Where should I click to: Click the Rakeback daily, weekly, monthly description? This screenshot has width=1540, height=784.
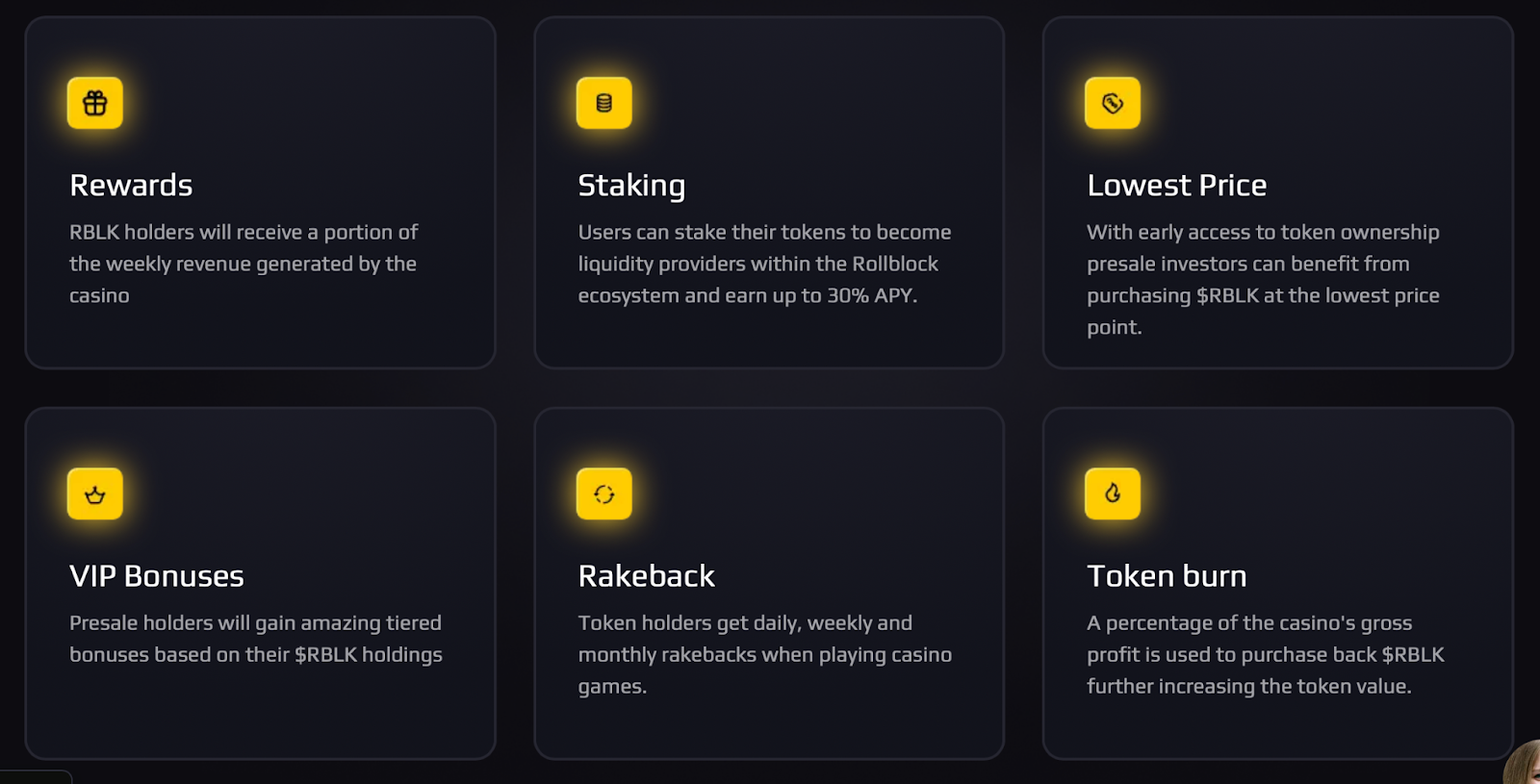click(765, 654)
